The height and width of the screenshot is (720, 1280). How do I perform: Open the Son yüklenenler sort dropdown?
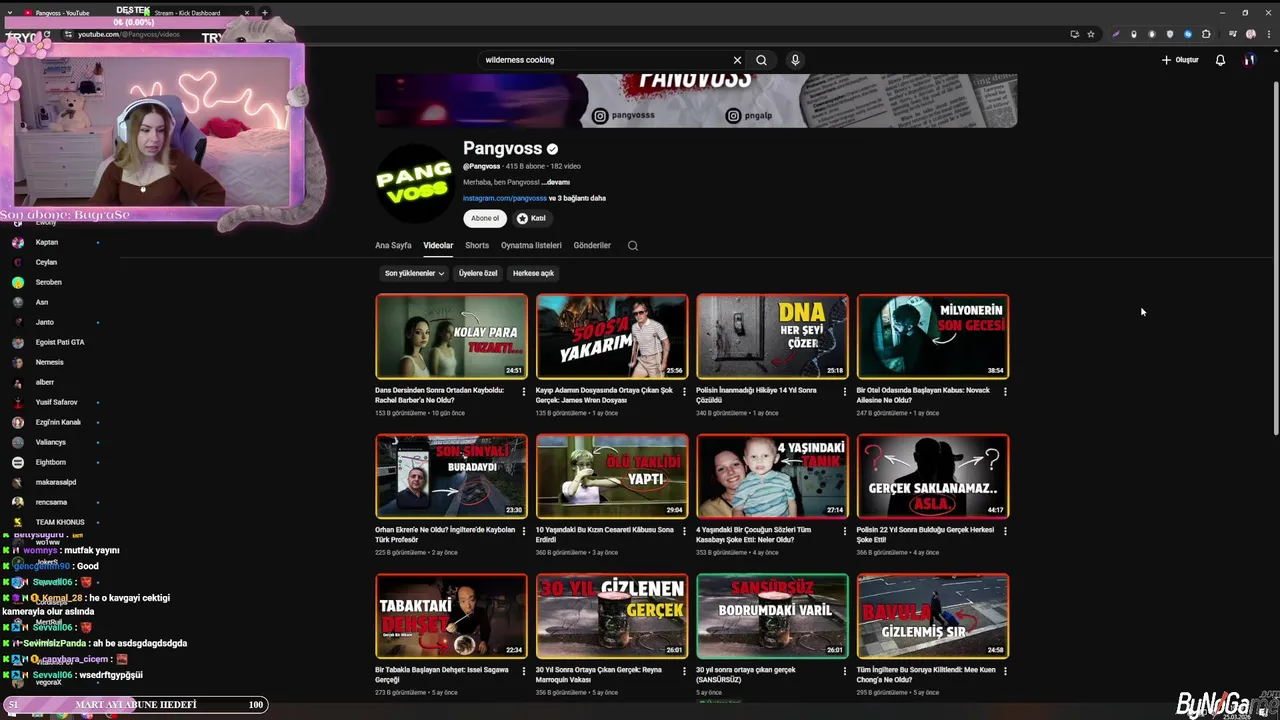[414, 273]
